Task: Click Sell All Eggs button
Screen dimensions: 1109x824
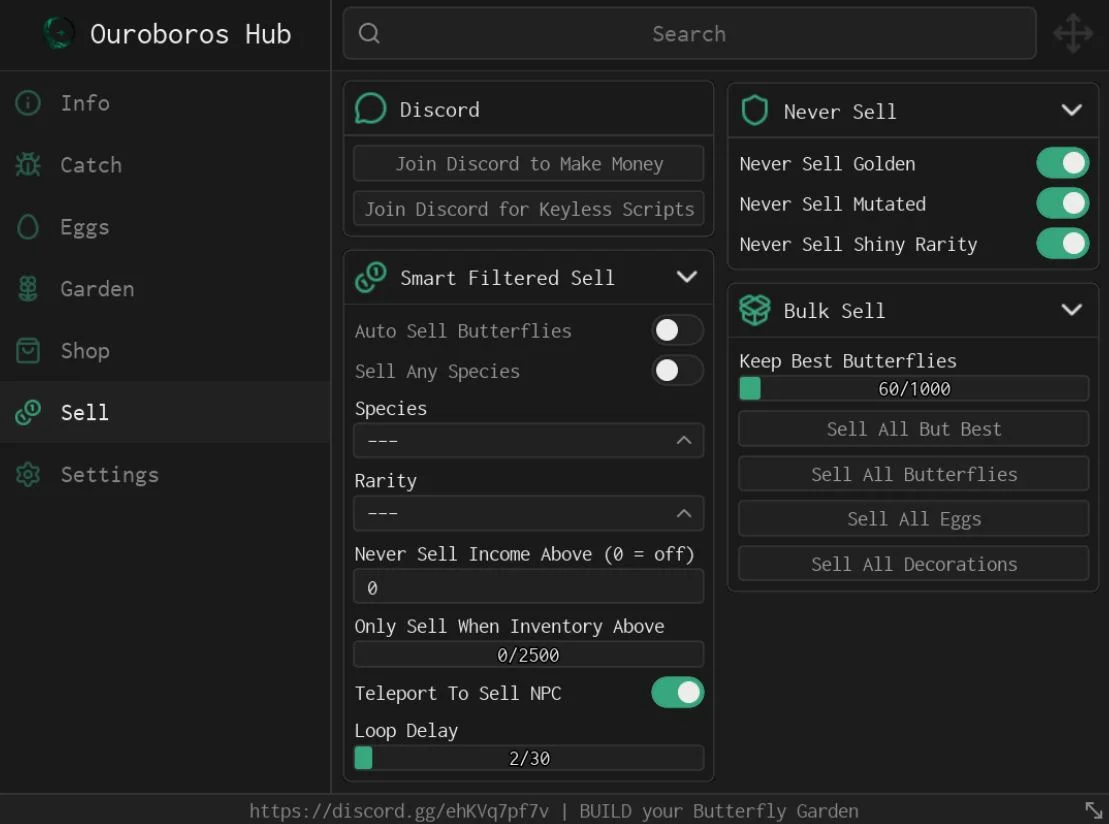Action: tap(914, 519)
